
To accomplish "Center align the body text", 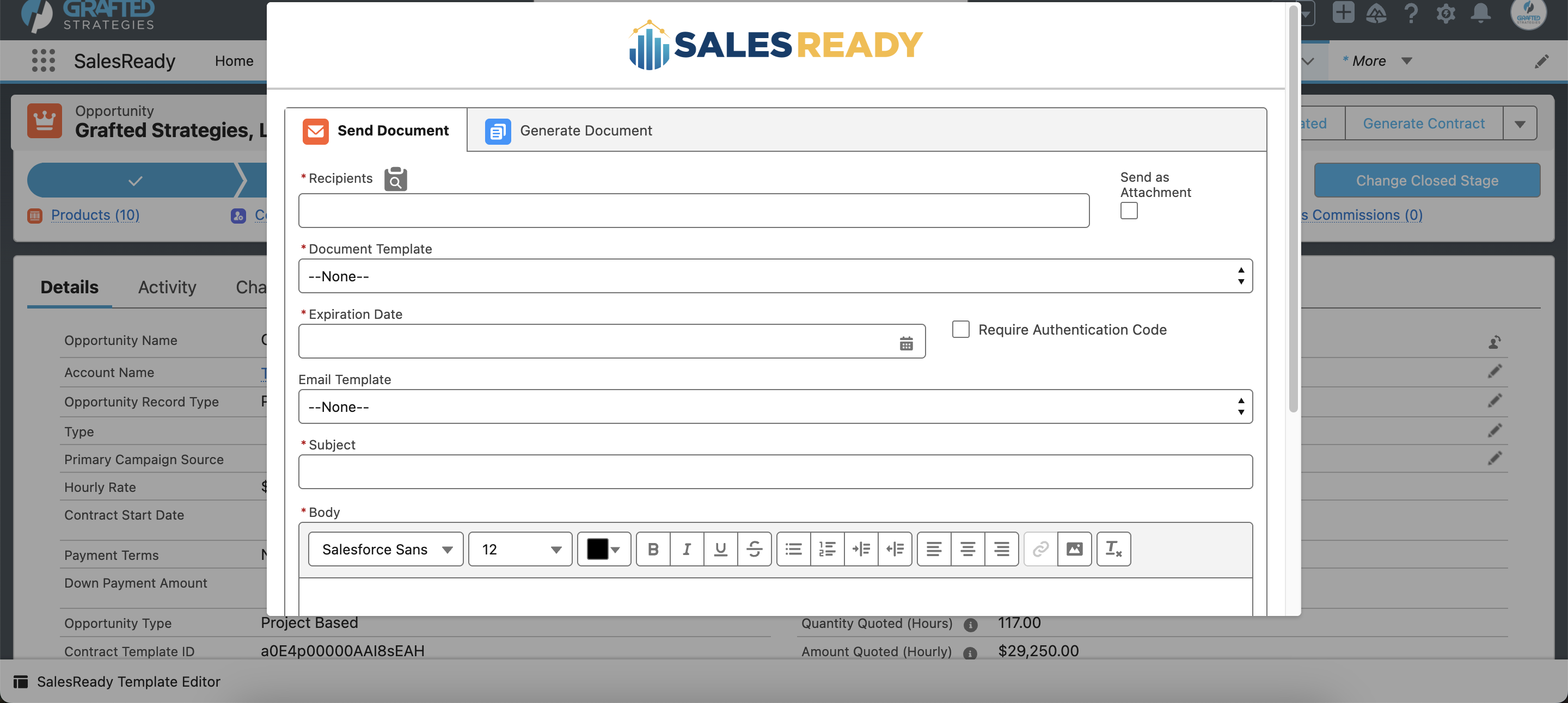I will (967, 549).
